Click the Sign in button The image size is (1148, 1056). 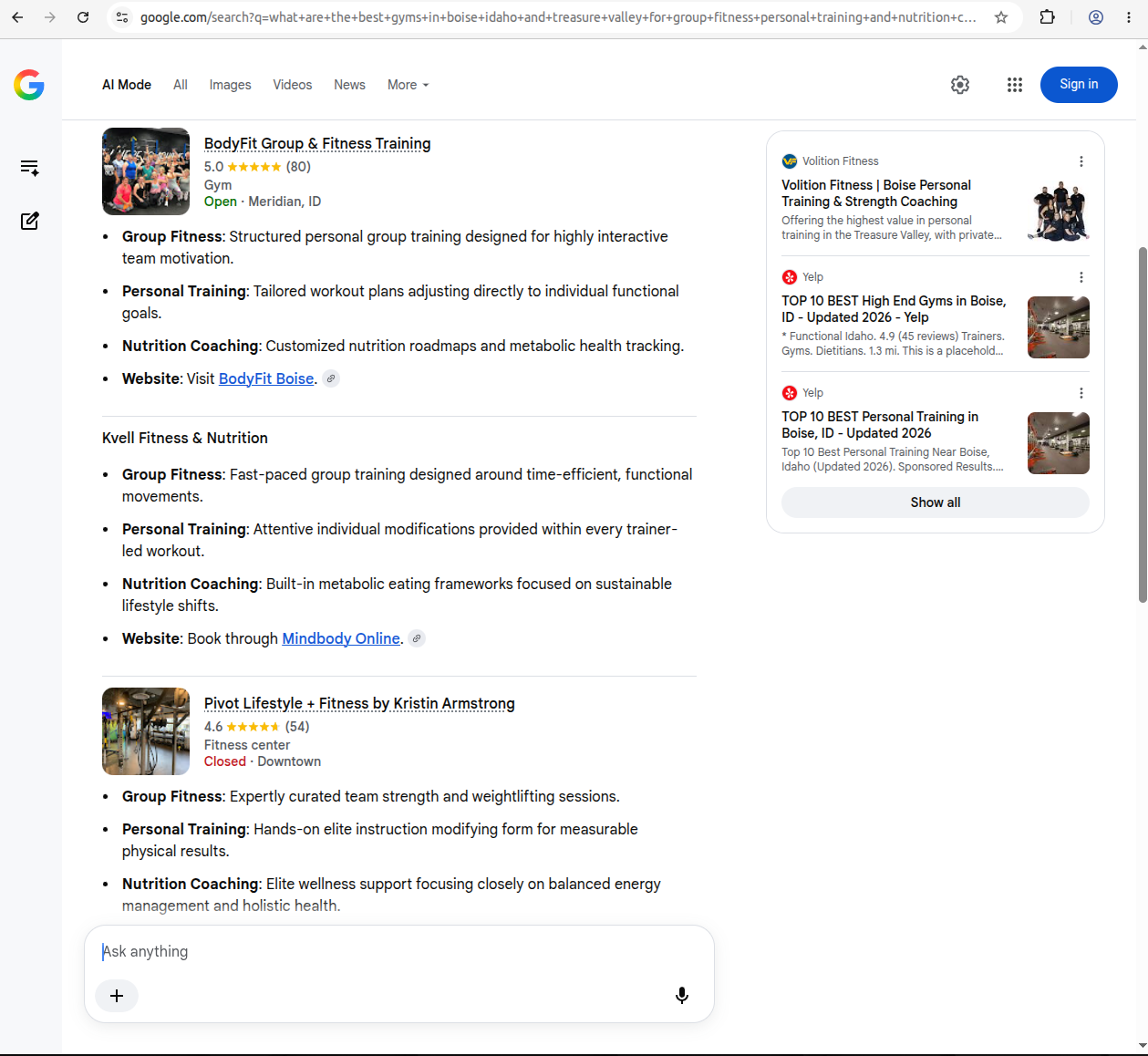pos(1079,85)
